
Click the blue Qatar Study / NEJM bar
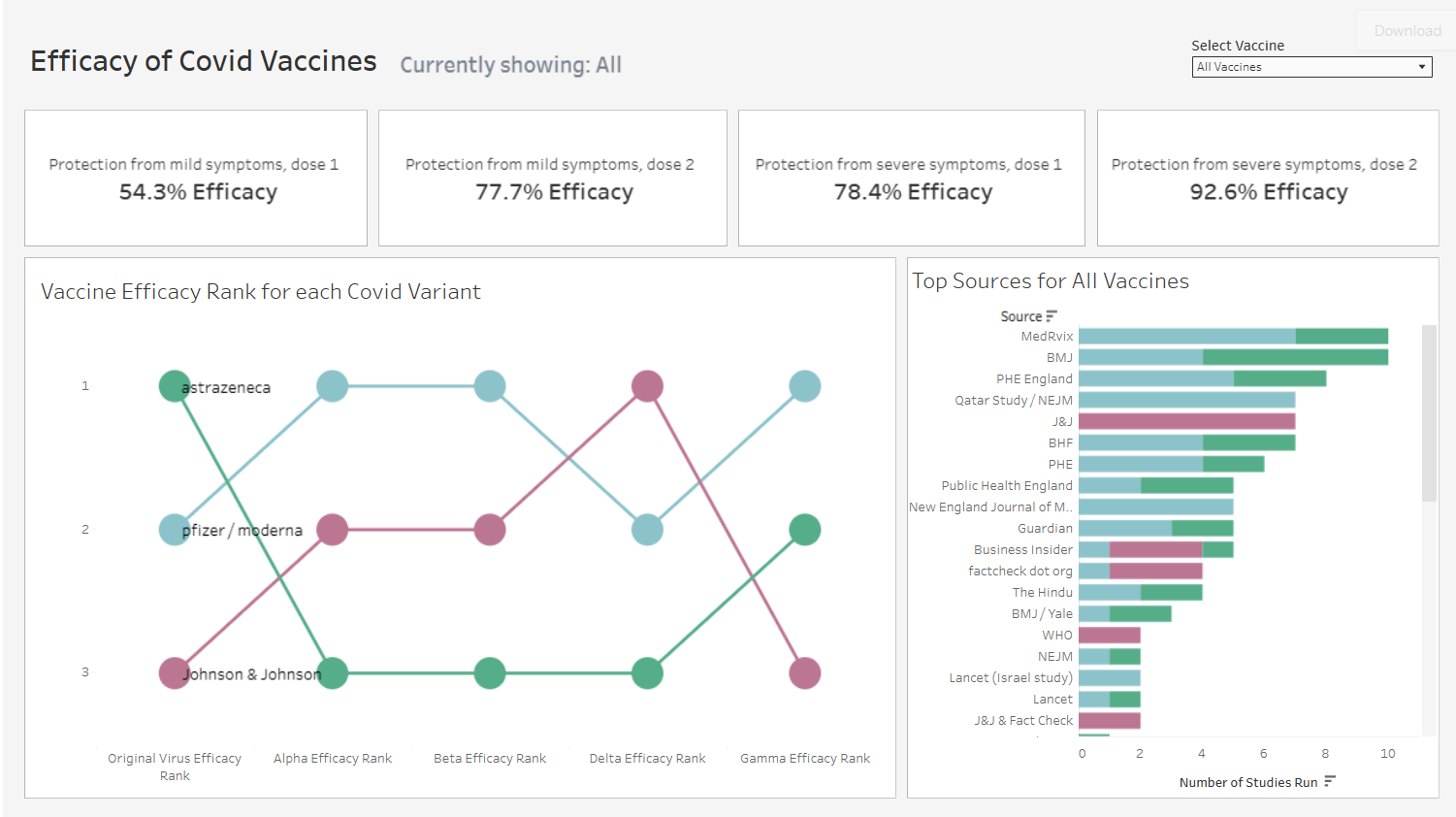pos(1186,400)
